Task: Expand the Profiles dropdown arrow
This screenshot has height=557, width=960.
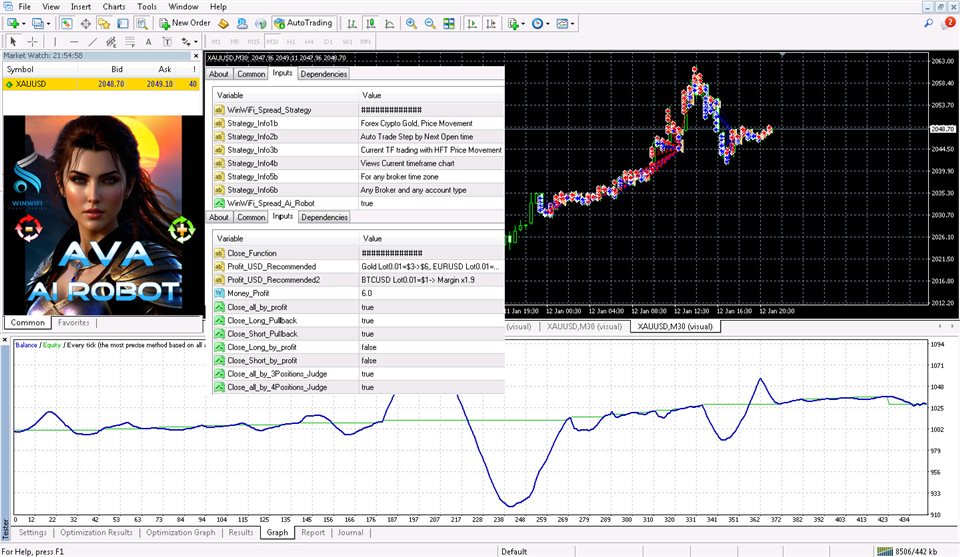Action: tap(48, 24)
